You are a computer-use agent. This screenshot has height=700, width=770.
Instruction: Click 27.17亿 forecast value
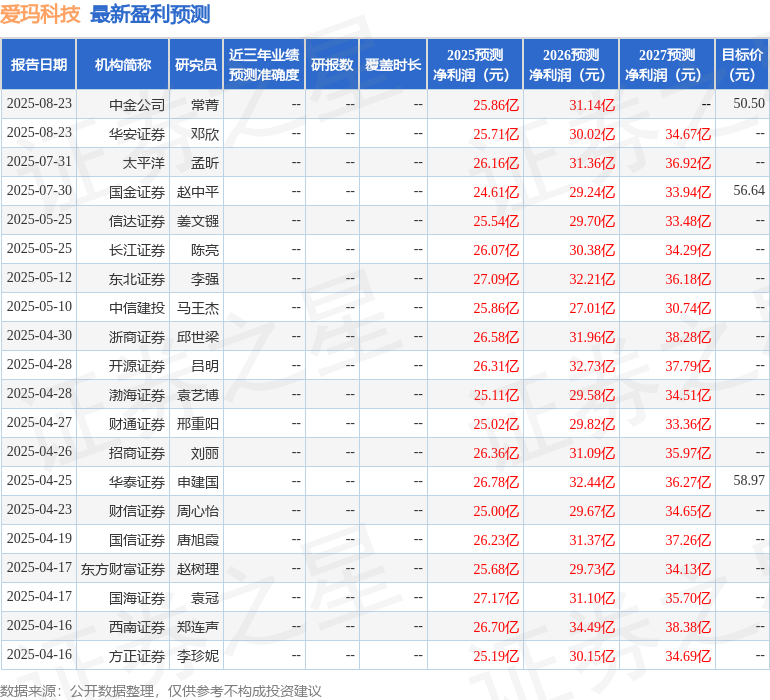tap(496, 597)
